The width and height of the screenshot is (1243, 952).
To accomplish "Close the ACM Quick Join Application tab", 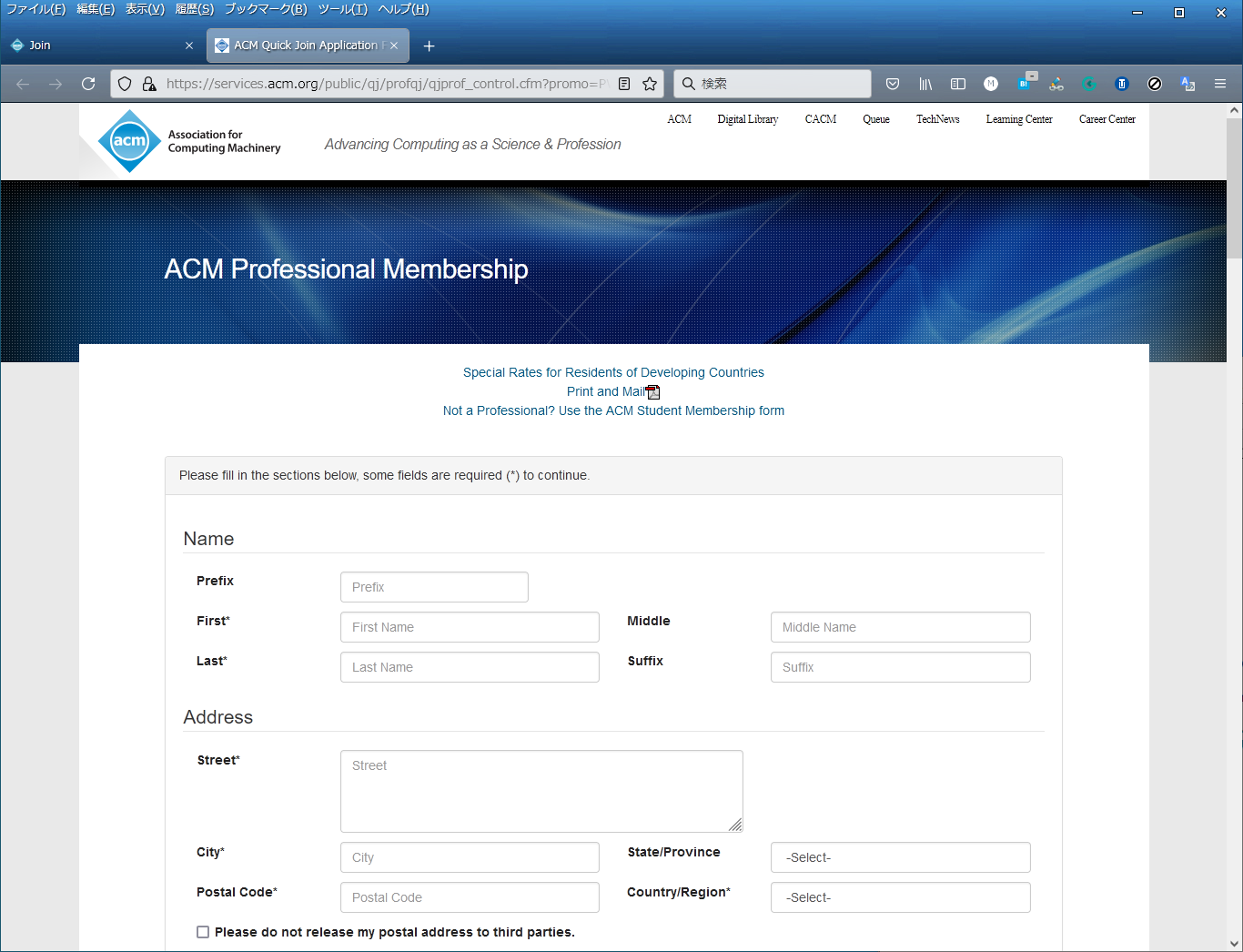I will (394, 46).
